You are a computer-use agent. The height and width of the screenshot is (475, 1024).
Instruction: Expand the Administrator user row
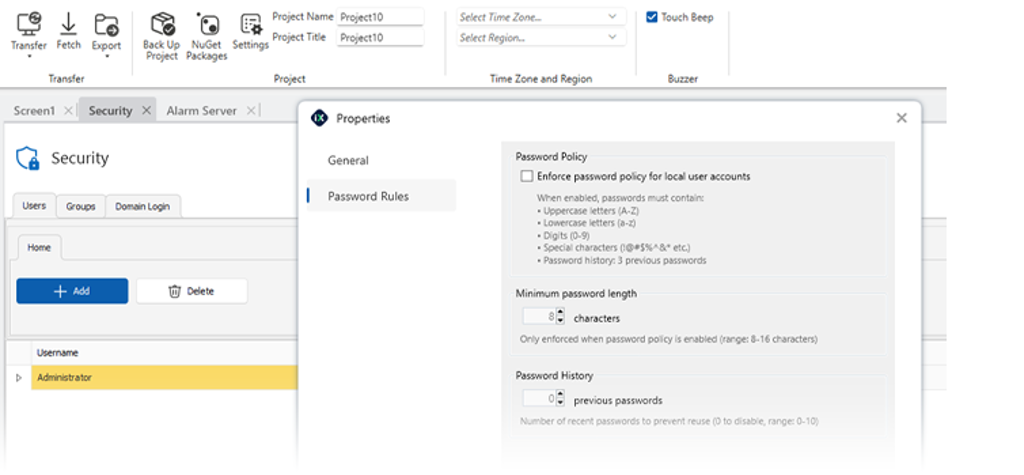[18, 378]
